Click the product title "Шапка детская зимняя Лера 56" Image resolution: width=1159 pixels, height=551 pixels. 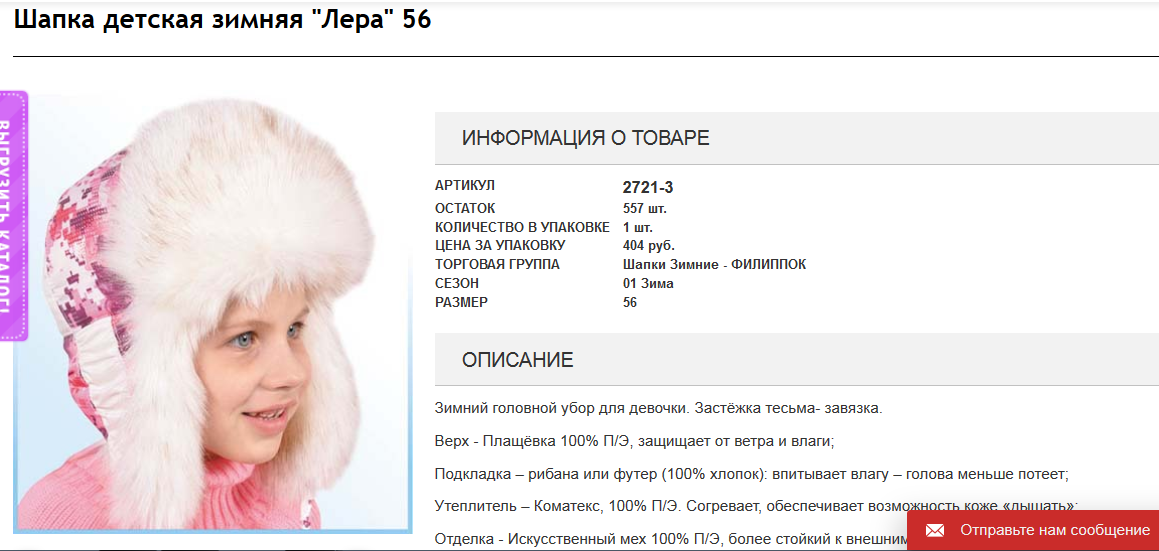point(222,20)
